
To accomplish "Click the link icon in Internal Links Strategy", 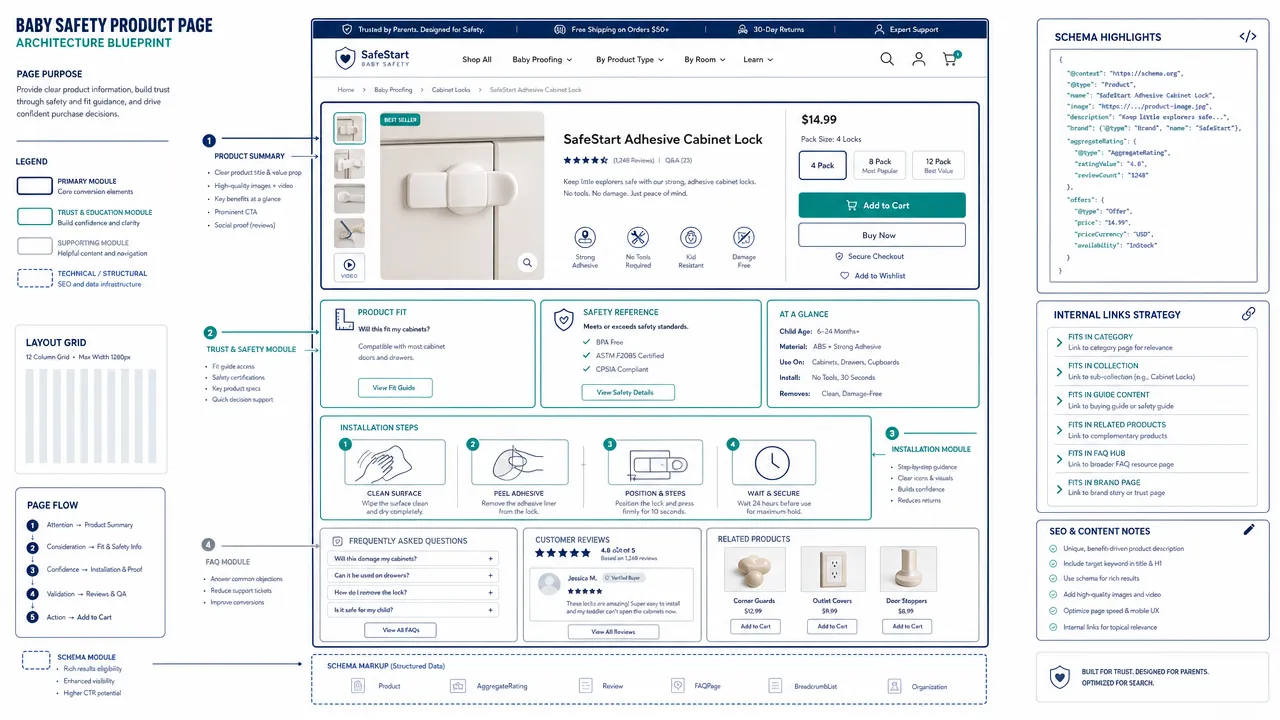I will (x=1248, y=313).
